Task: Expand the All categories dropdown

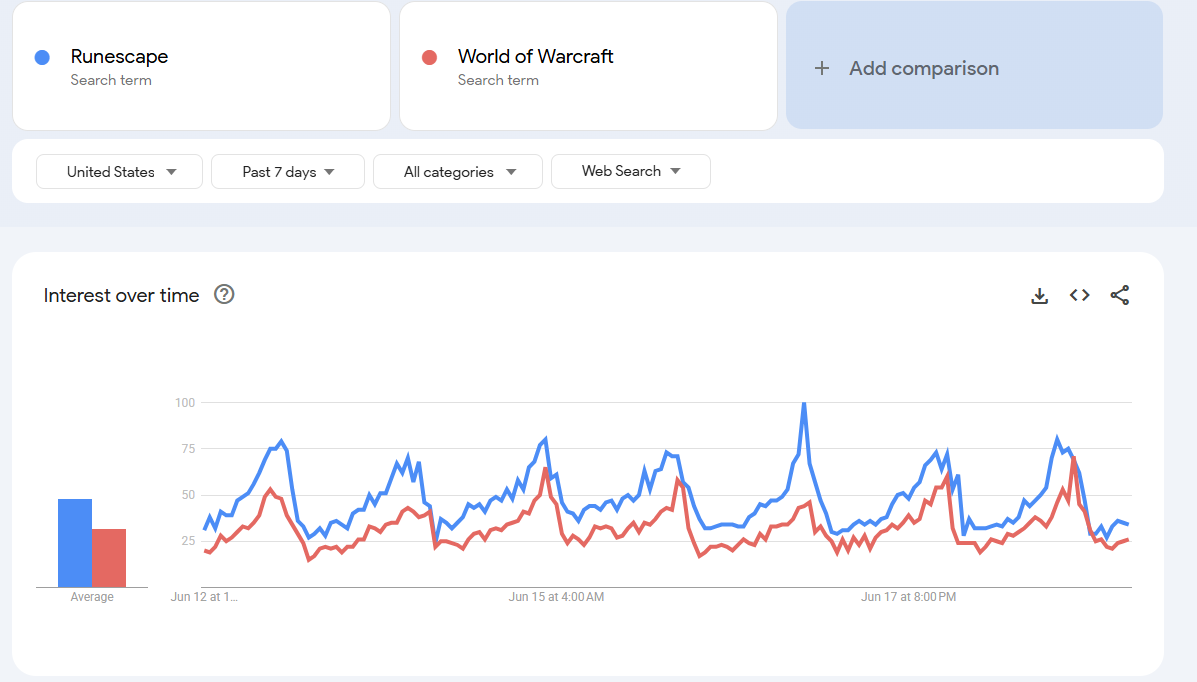Action: pyautogui.click(x=458, y=172)
